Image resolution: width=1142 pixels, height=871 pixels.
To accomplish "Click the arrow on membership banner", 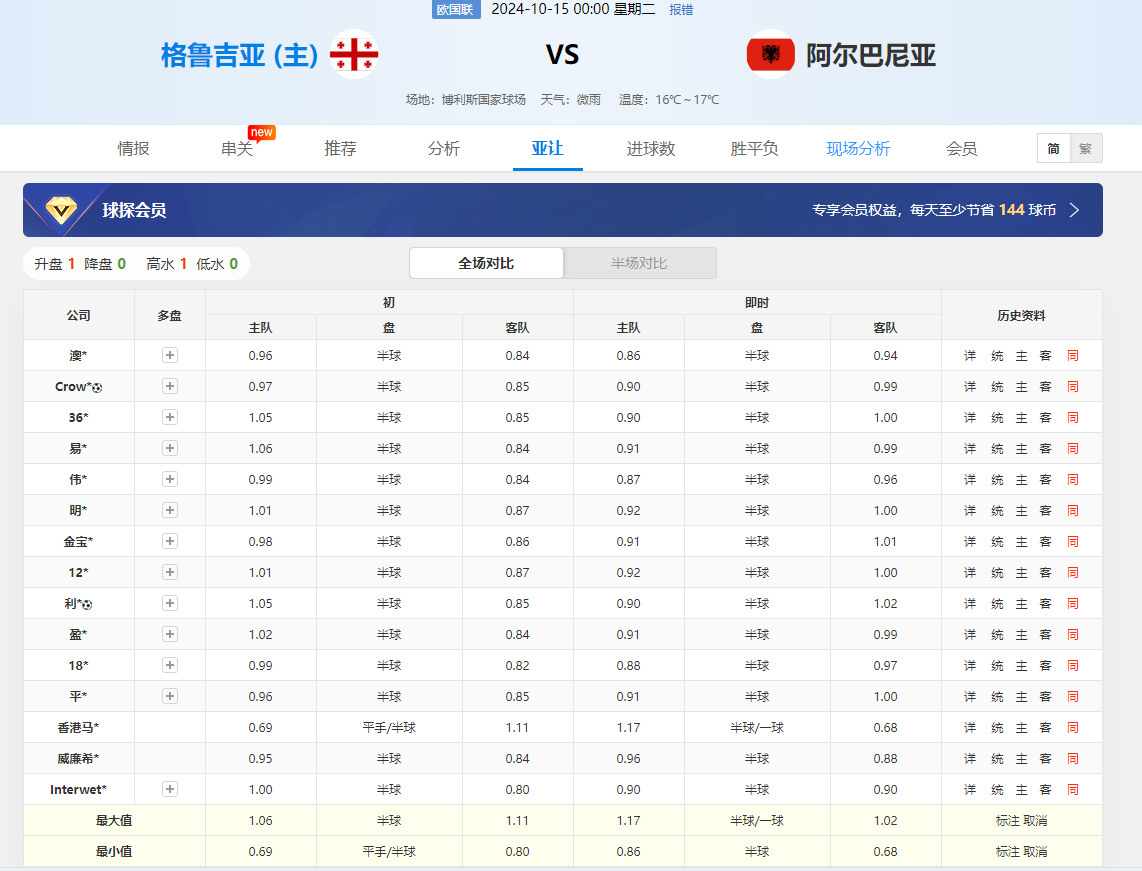I will click(x=1075, y=210).
